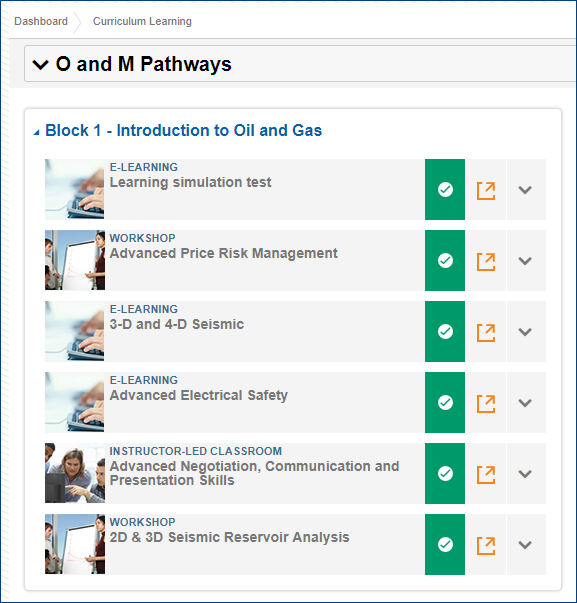Launch 2D & 3D Seismic Reservoir Analysis icon

[x=486, y=546]
